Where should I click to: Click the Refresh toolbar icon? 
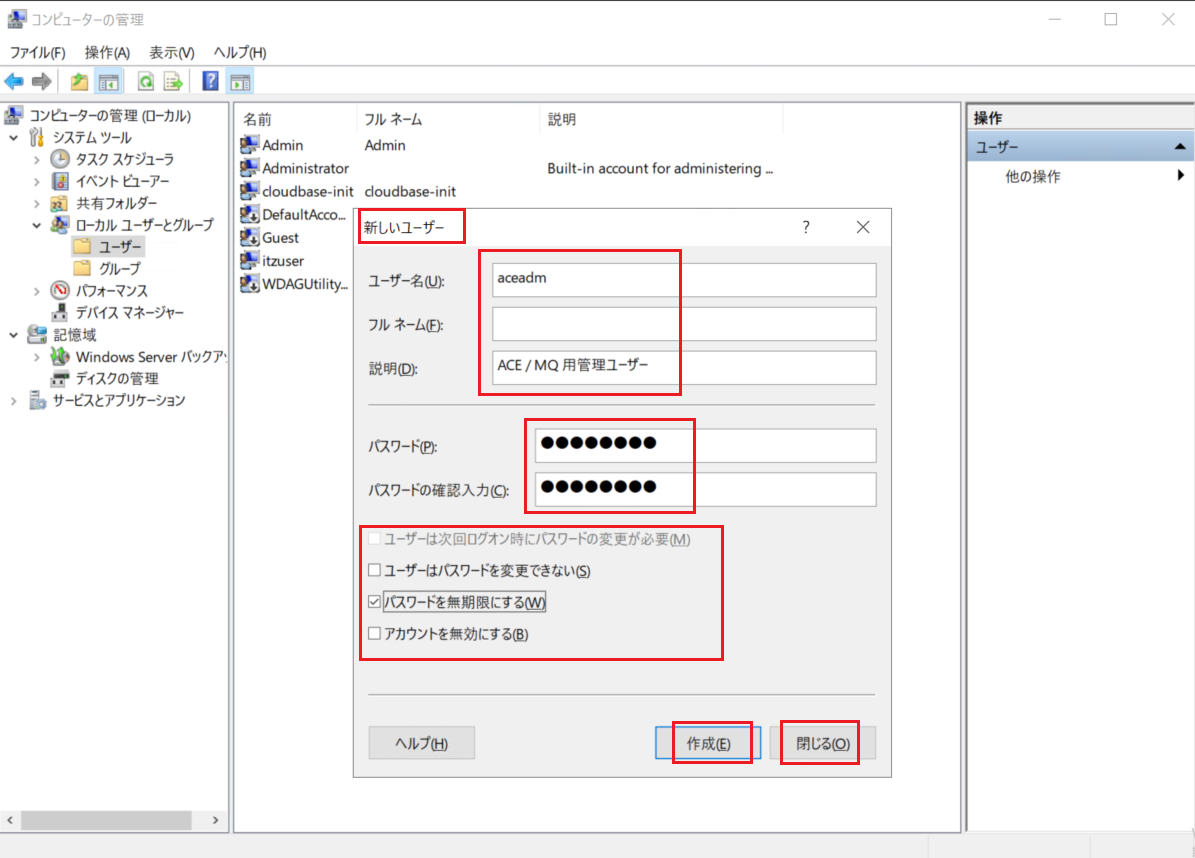(x=146, y=82)
